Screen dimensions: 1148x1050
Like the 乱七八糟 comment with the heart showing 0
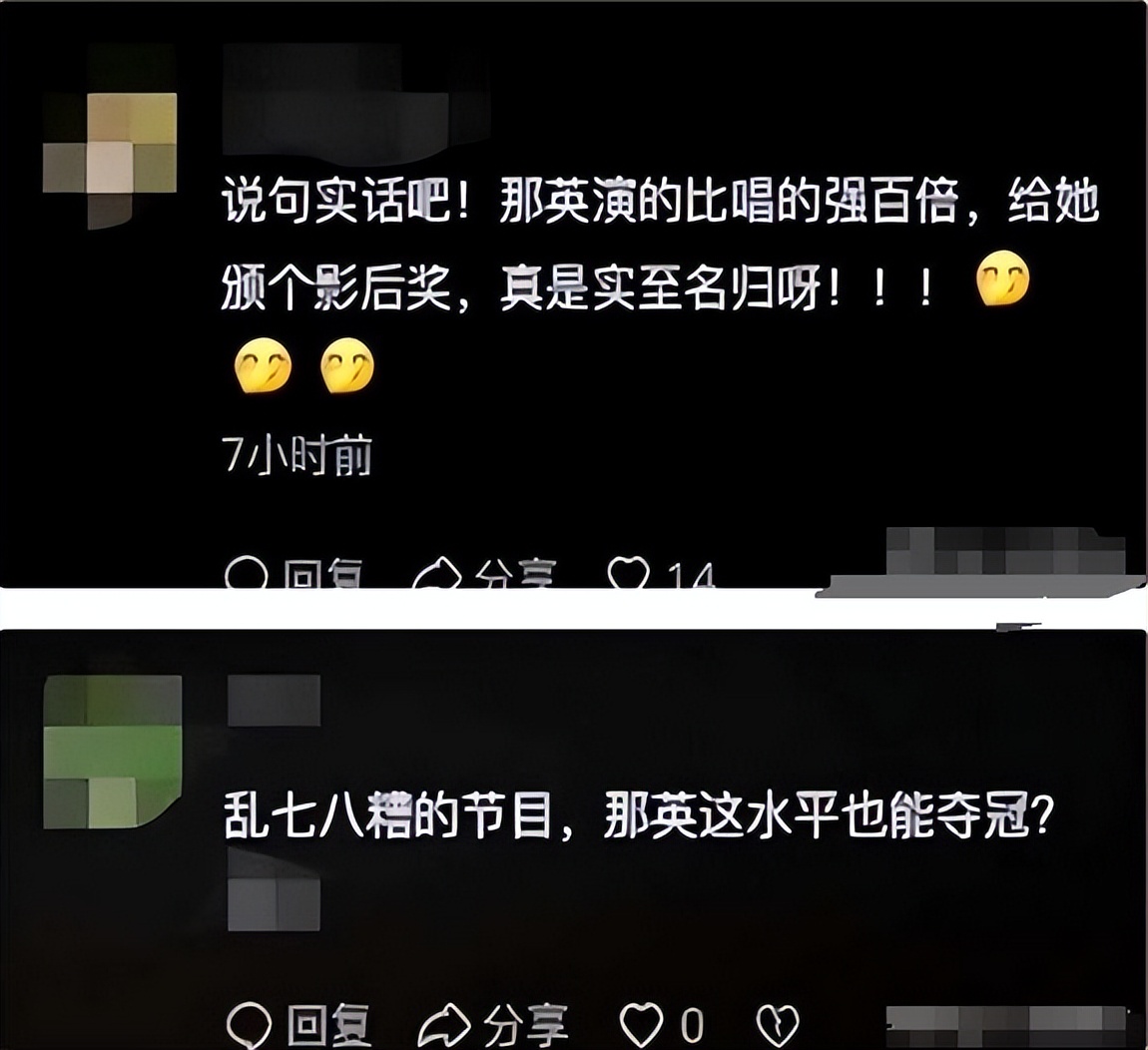coord(641,1024)
